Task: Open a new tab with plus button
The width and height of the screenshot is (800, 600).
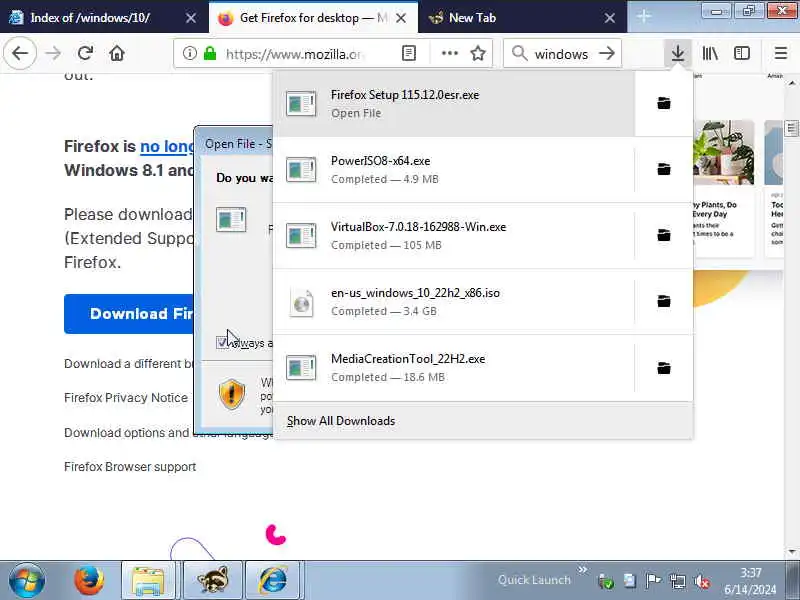Action: (x=644, y=17)
